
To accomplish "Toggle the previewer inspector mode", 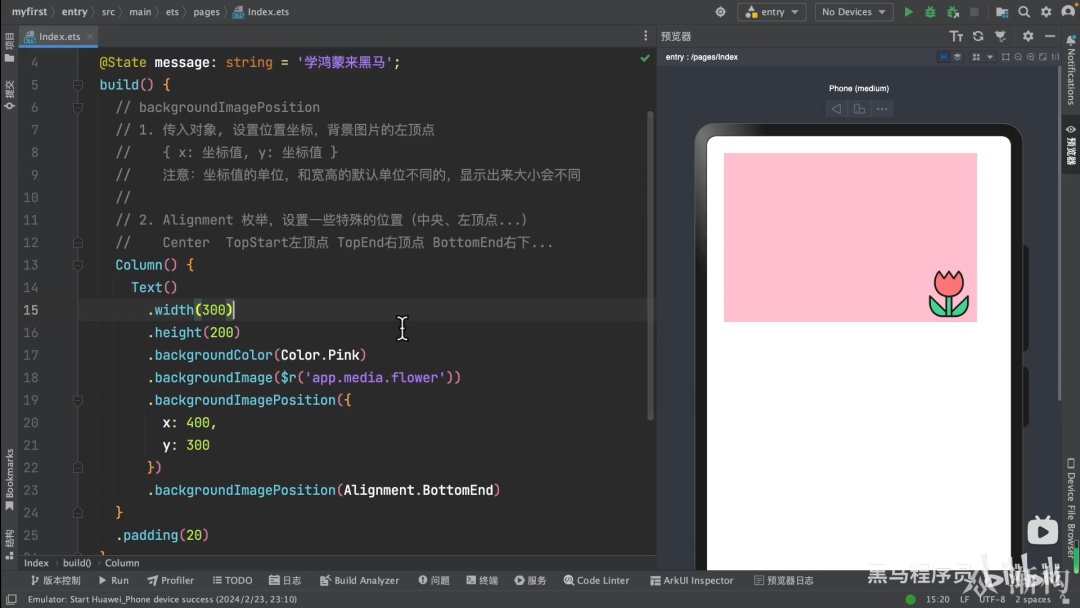I will (x=943, y=57).
